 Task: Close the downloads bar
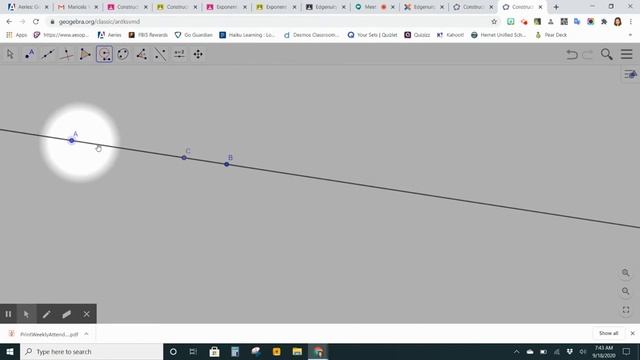(x=632, y=333)
